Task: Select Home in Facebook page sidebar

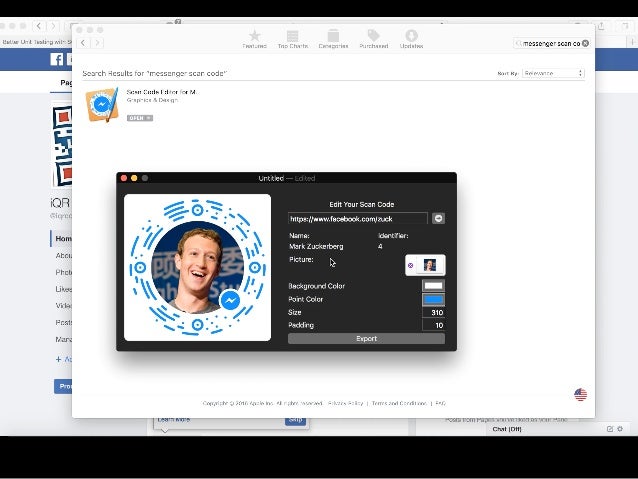Action: point(63,238)
